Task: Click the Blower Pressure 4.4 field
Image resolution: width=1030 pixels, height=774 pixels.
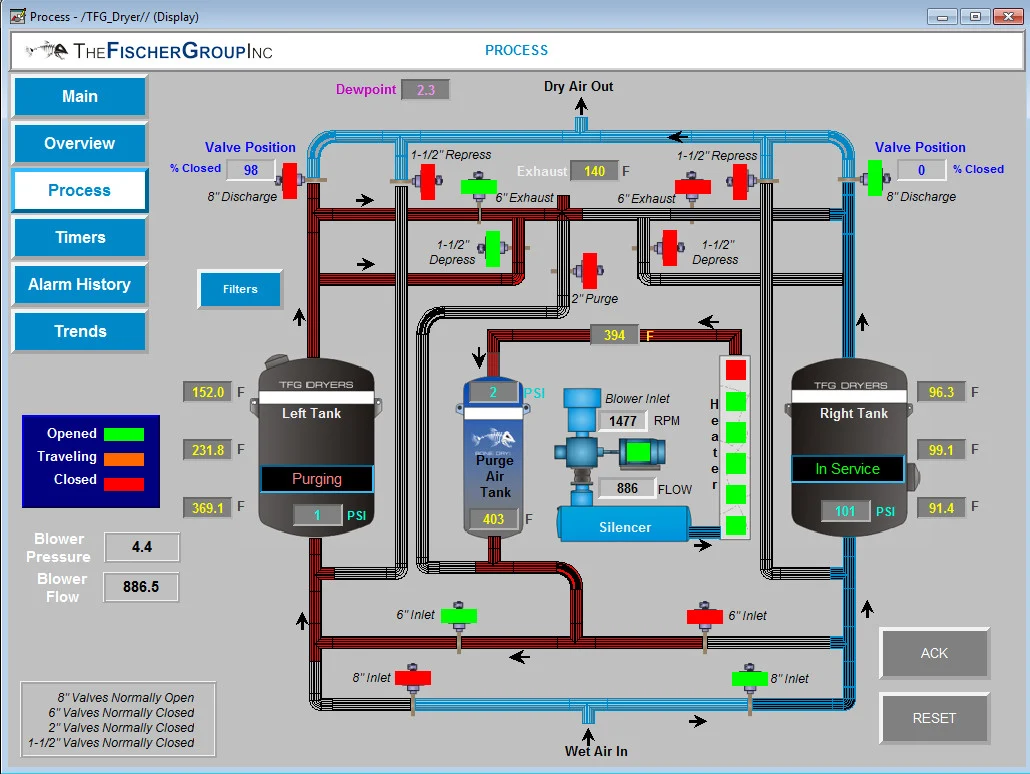Action: (142, 547)
